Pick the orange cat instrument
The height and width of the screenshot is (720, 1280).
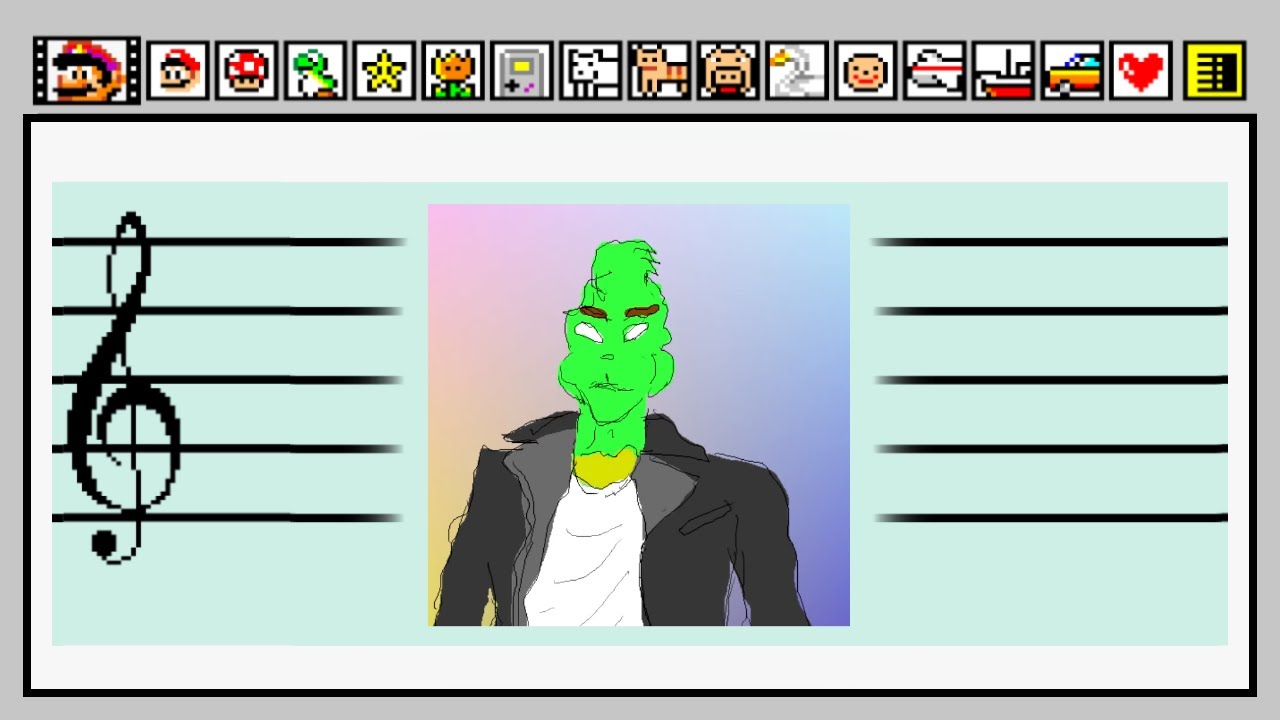pyautogui.click(x=660, y=71)
